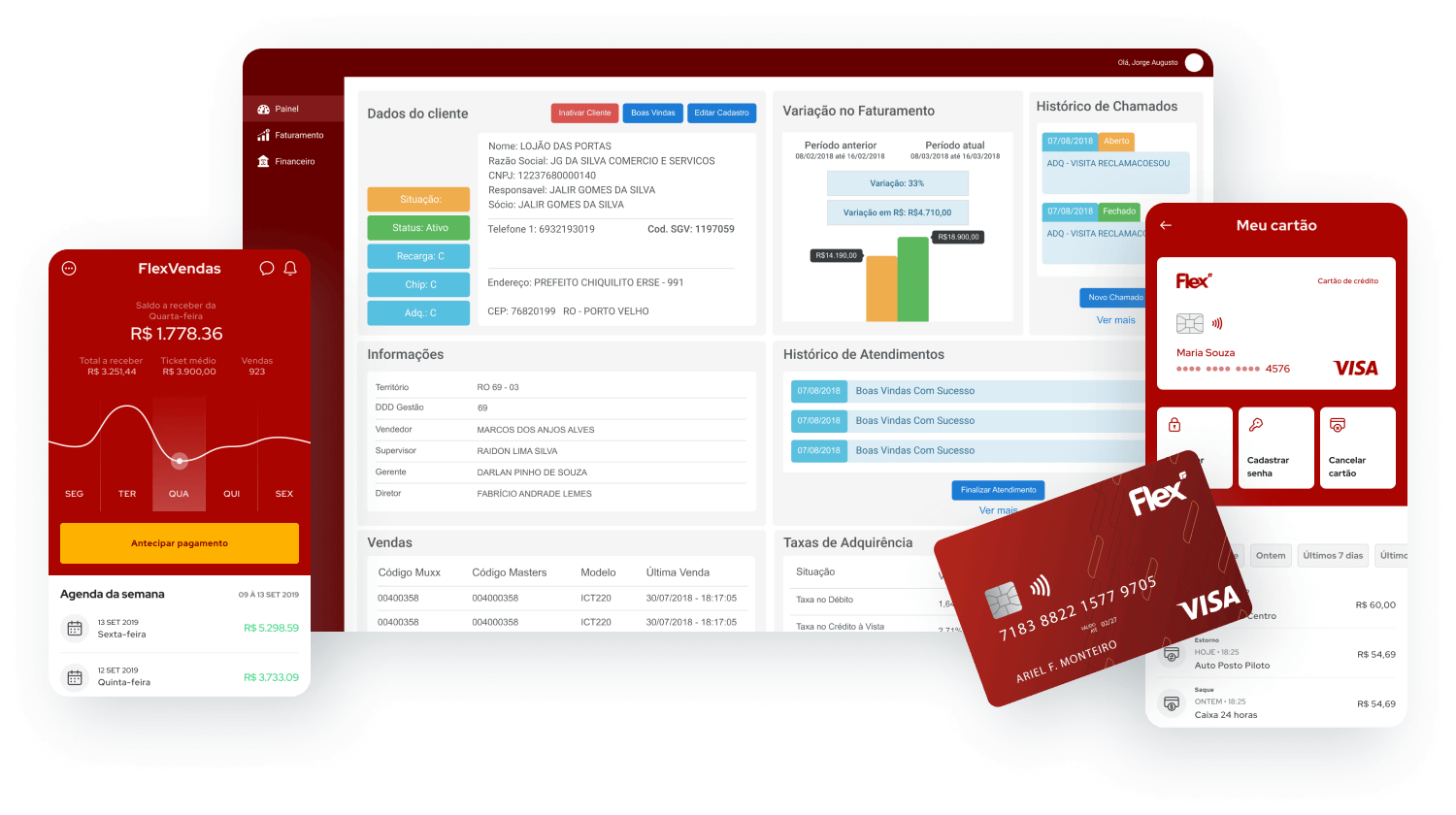Click the R$ 60,00 transaction amount

[1375, 604]
